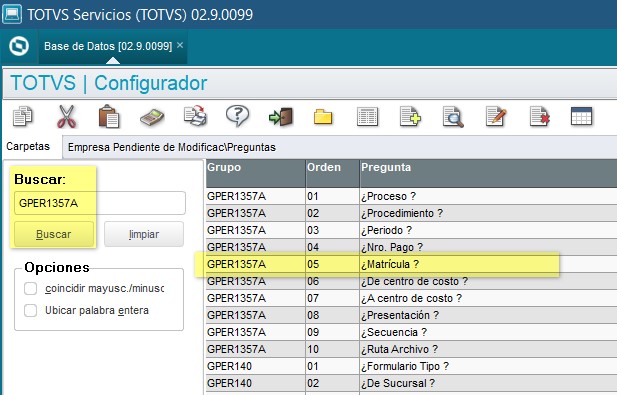Click the view record magnifier icon
The height and width of the screenshot is (395, 617).
pyautogui.click(x=453, y=117)
